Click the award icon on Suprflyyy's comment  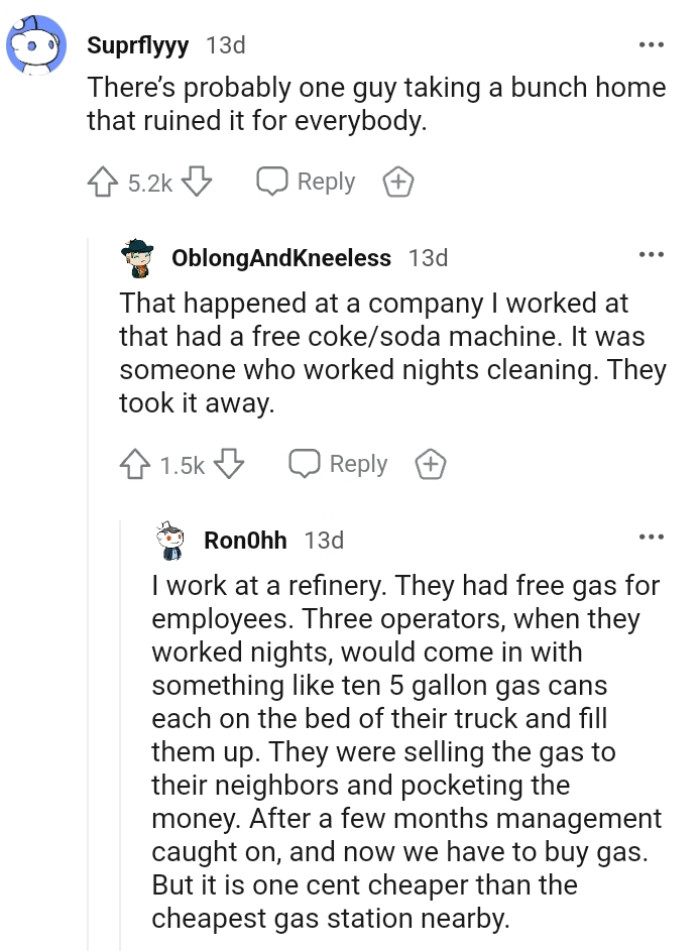coord(398,181)
